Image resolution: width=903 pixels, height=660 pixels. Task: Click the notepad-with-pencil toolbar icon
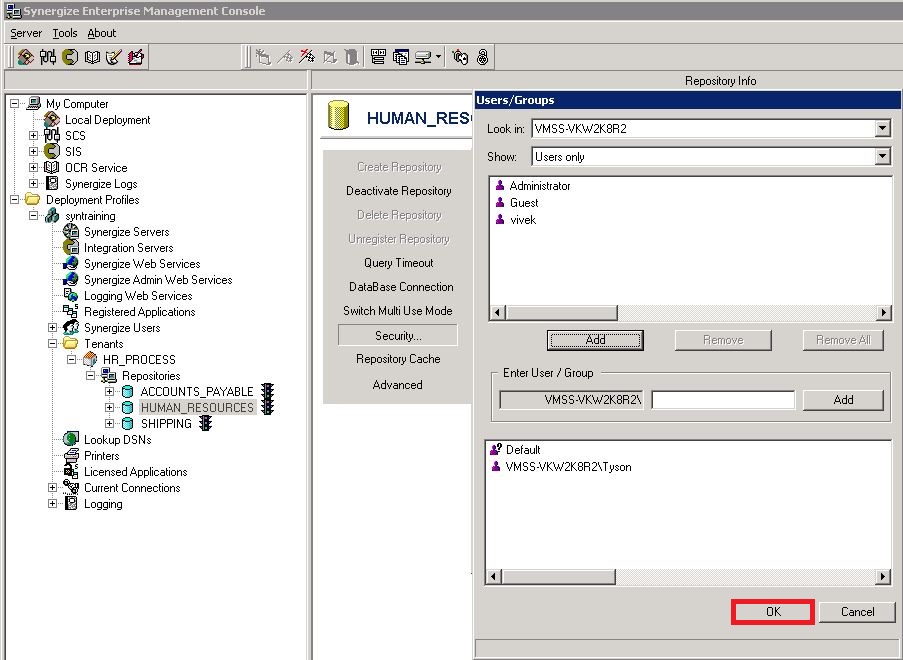click(x=114, y=56)
